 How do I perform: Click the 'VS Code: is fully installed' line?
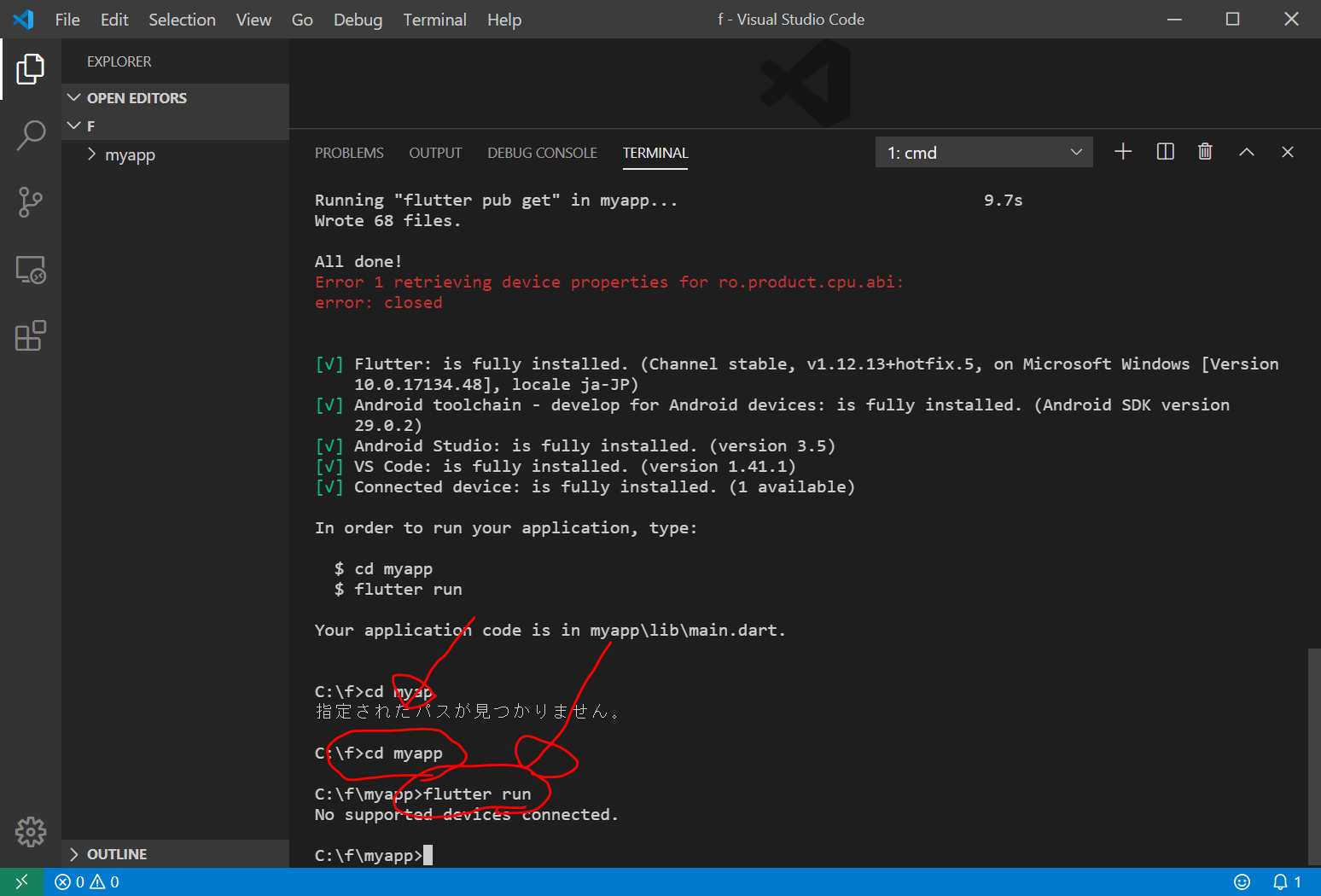[x=556, y=467]
